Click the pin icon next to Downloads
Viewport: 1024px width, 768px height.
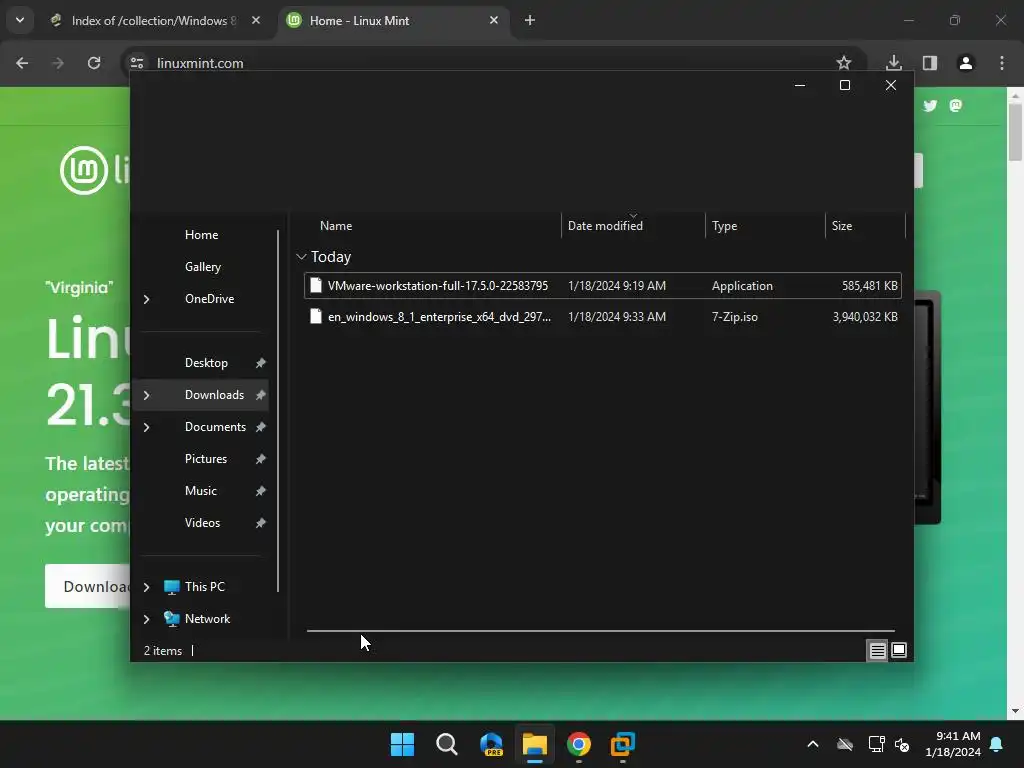point(261,395)
